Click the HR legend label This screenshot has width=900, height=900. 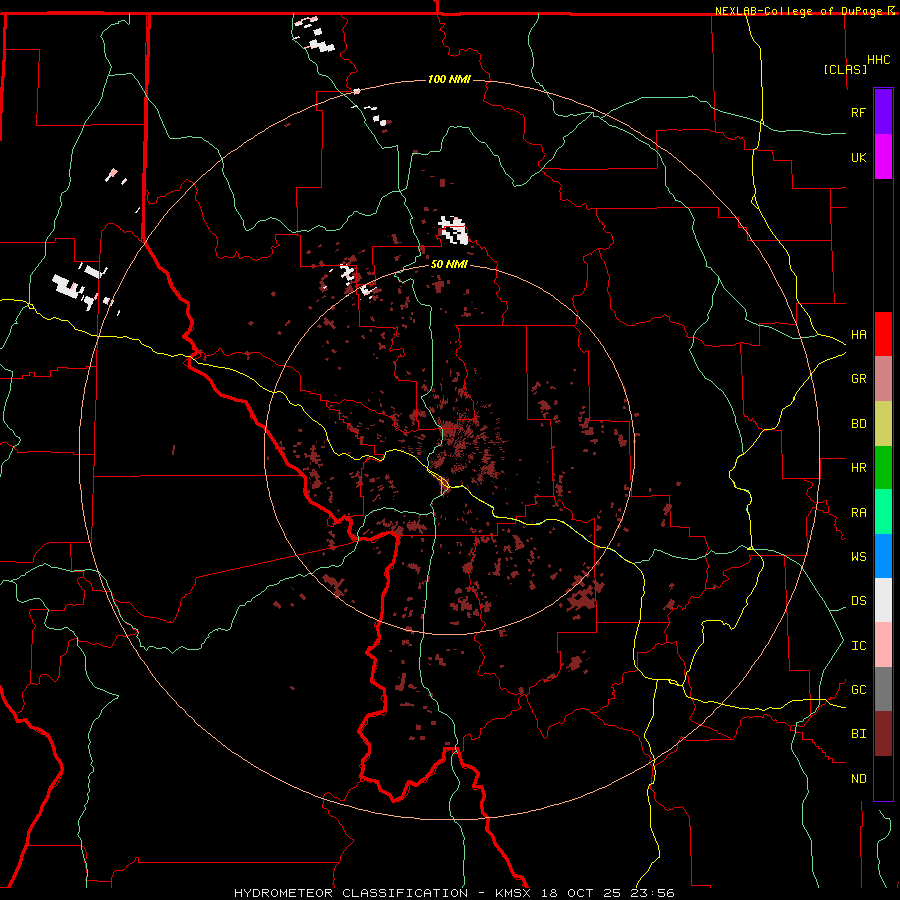point(858,468)
